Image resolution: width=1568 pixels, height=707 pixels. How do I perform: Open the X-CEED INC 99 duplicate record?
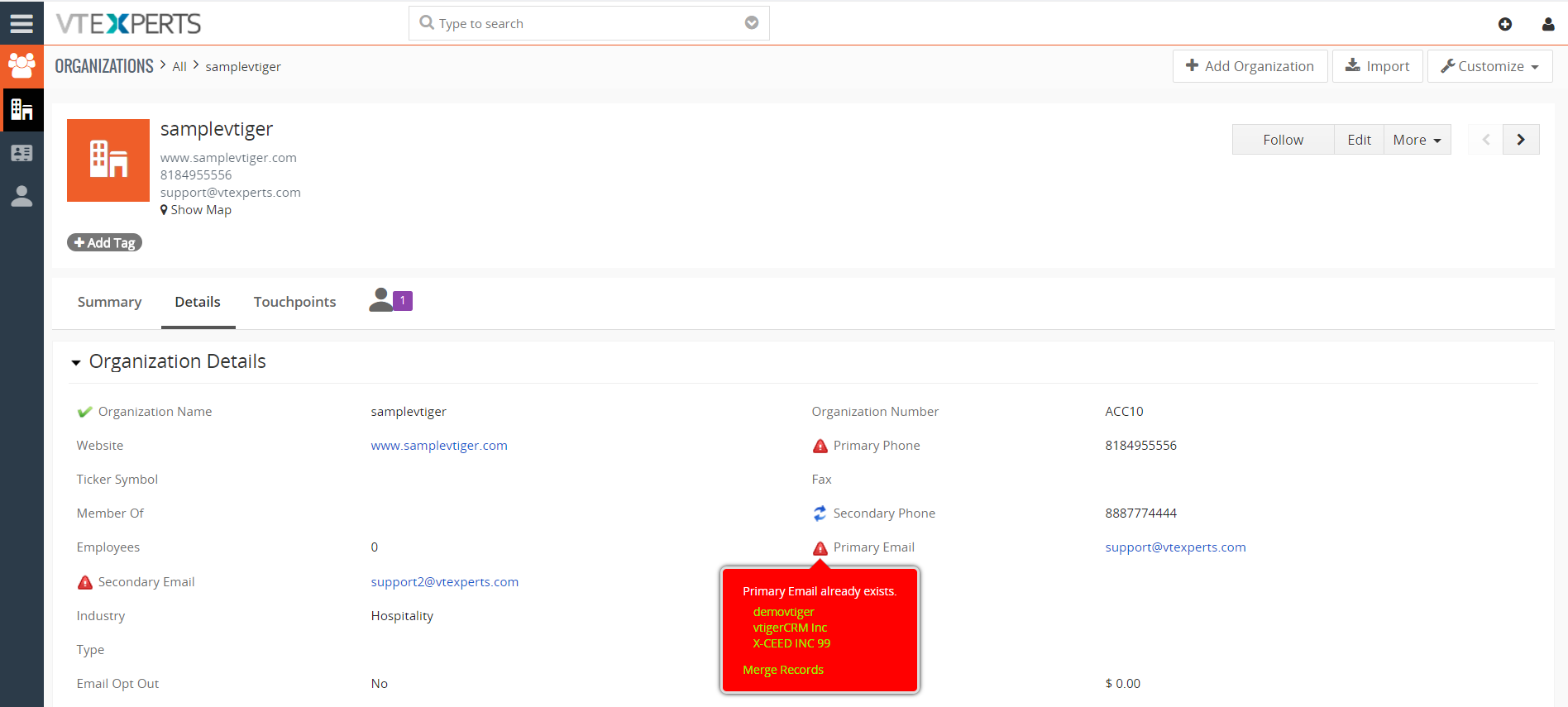click(791, 643)
